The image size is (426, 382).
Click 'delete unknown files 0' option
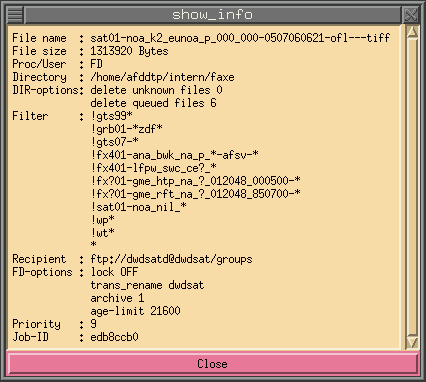point(156,90)
